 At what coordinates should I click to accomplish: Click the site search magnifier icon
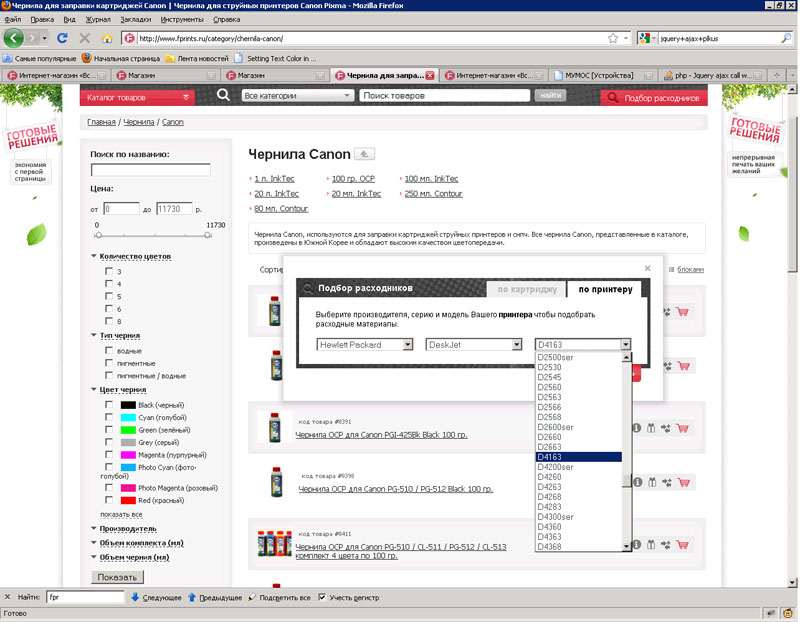click(x=223, y=95)
